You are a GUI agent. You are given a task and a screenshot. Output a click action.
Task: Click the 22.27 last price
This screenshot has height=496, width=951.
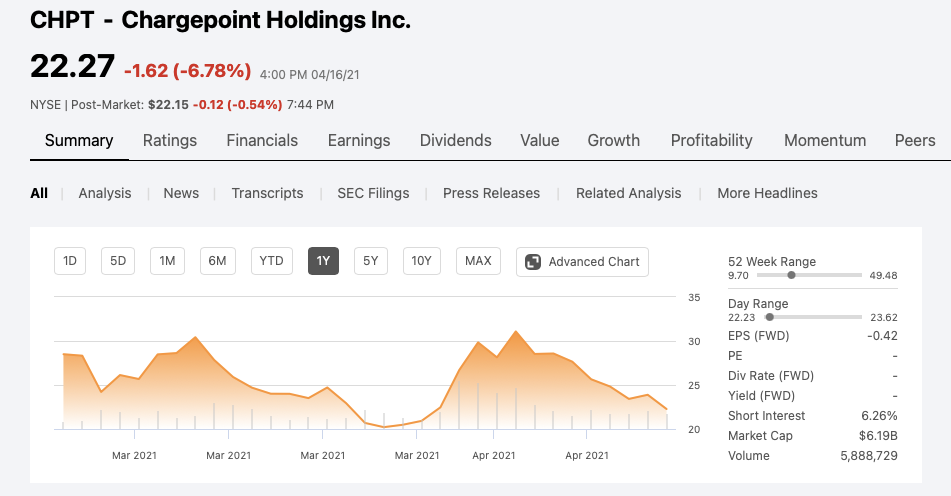point(72,65)
